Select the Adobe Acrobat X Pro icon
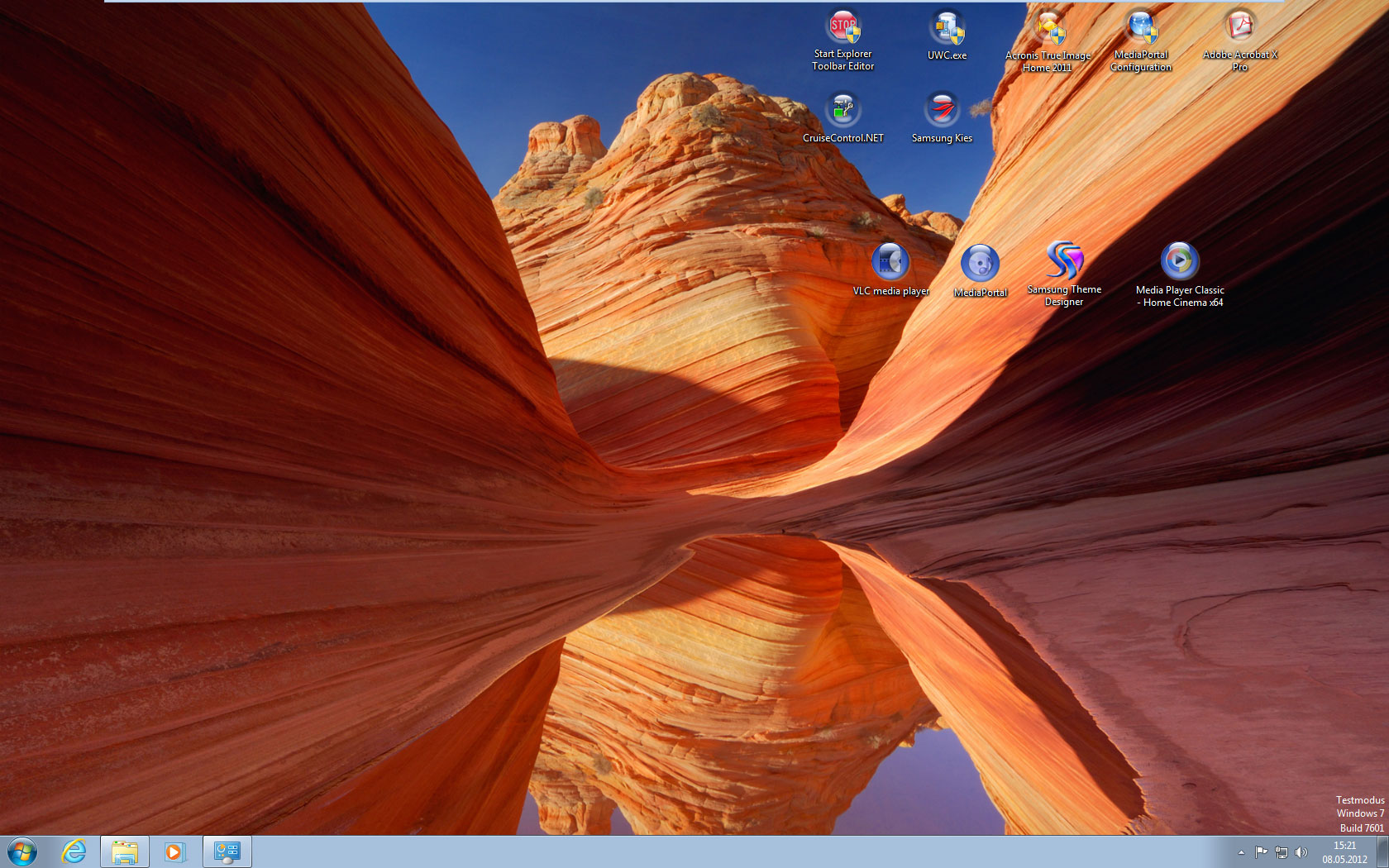The width and height of the screenshot is (1389, 868). [x=1240, y=41]
